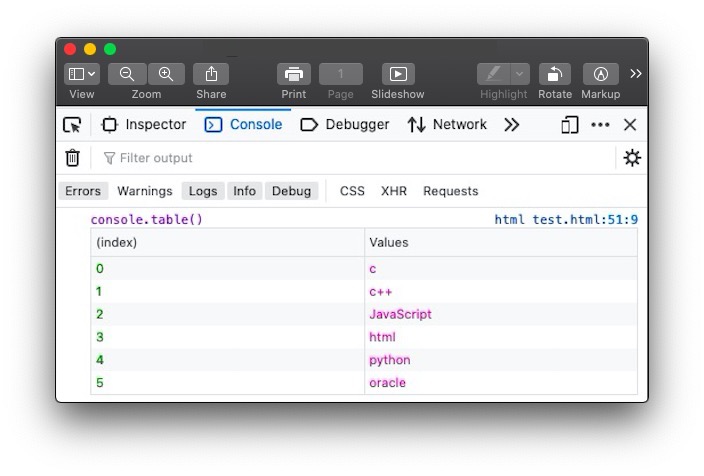Toggle the Logs filter

click(203, 191)
